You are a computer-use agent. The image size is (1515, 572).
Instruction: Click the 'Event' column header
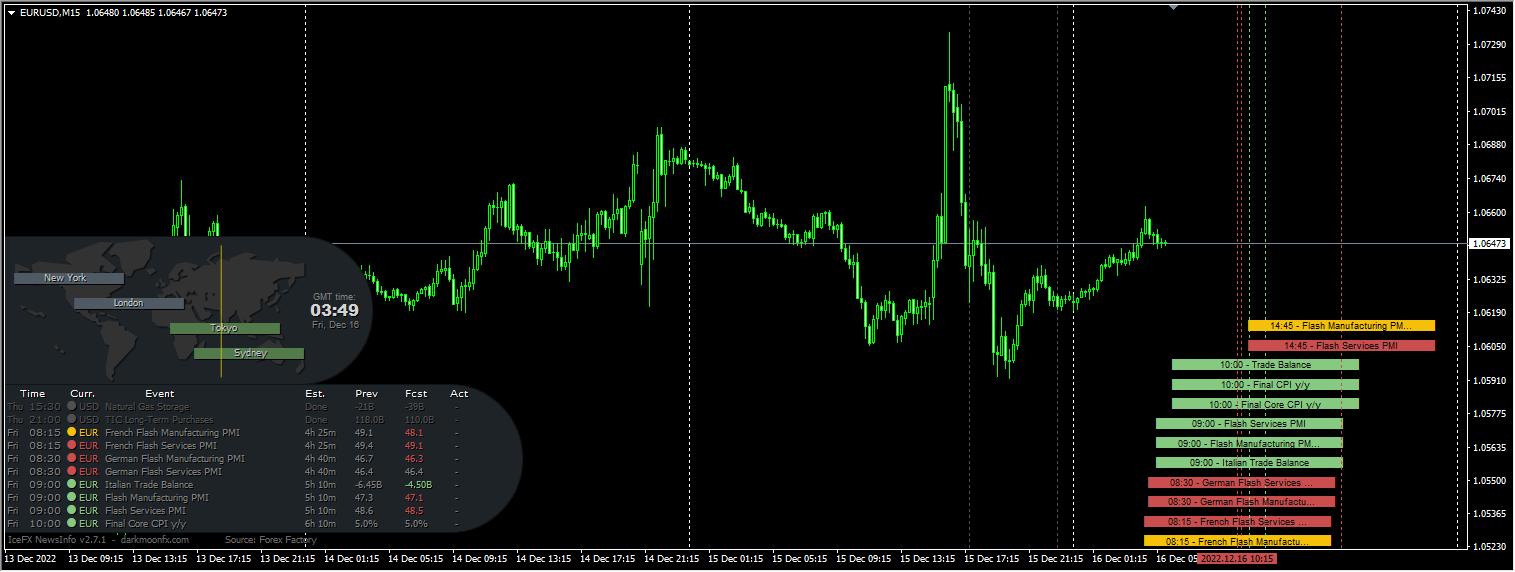coord(159,394)
